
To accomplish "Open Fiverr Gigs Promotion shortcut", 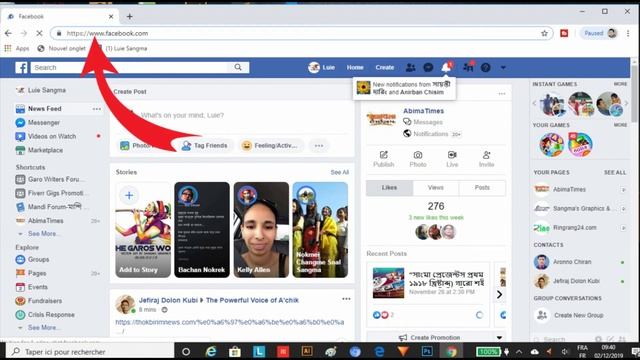I will click(50, 193).
